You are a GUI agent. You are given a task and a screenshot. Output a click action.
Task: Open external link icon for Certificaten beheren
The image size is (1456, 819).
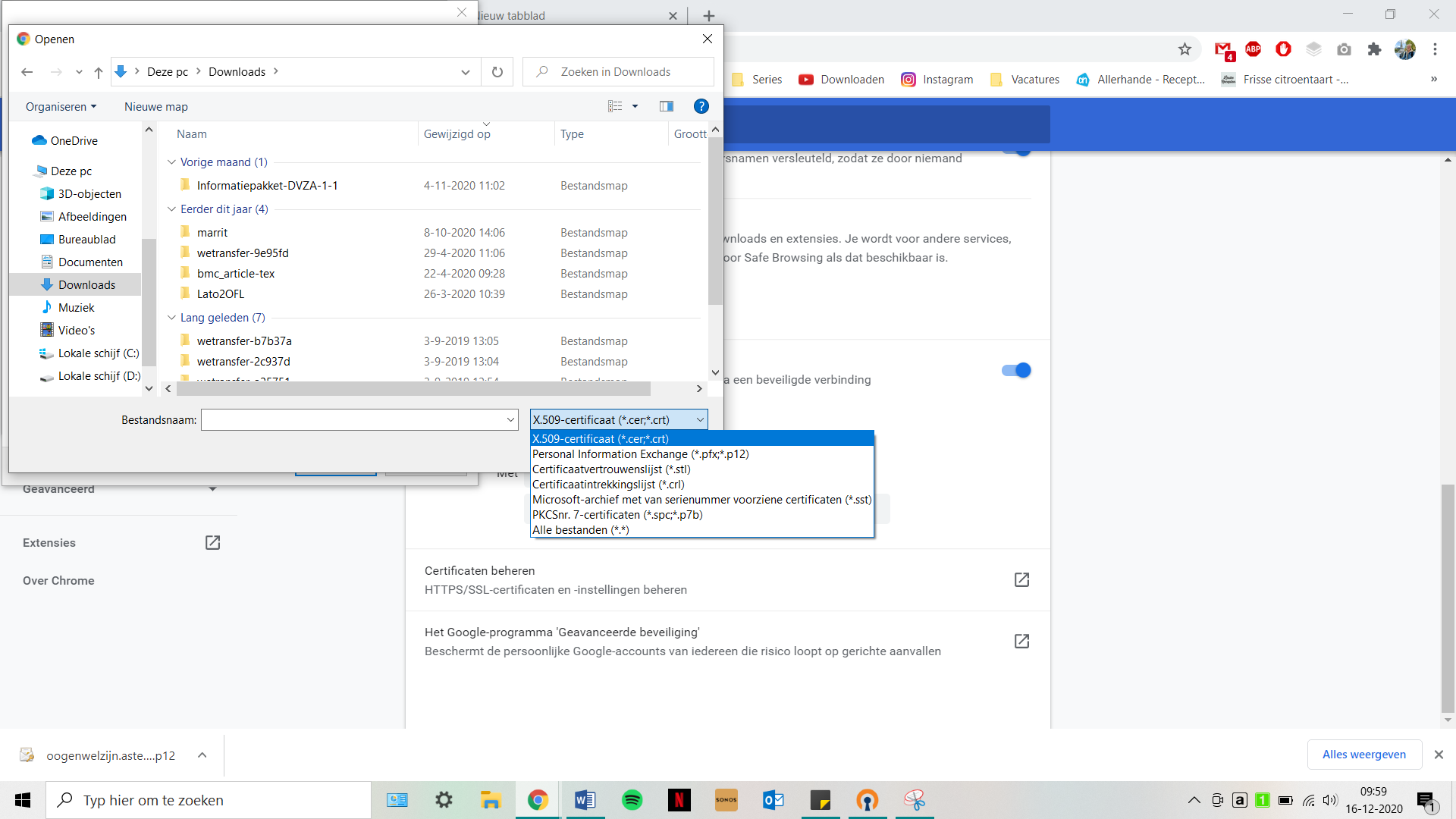[x=1021, y=580]
